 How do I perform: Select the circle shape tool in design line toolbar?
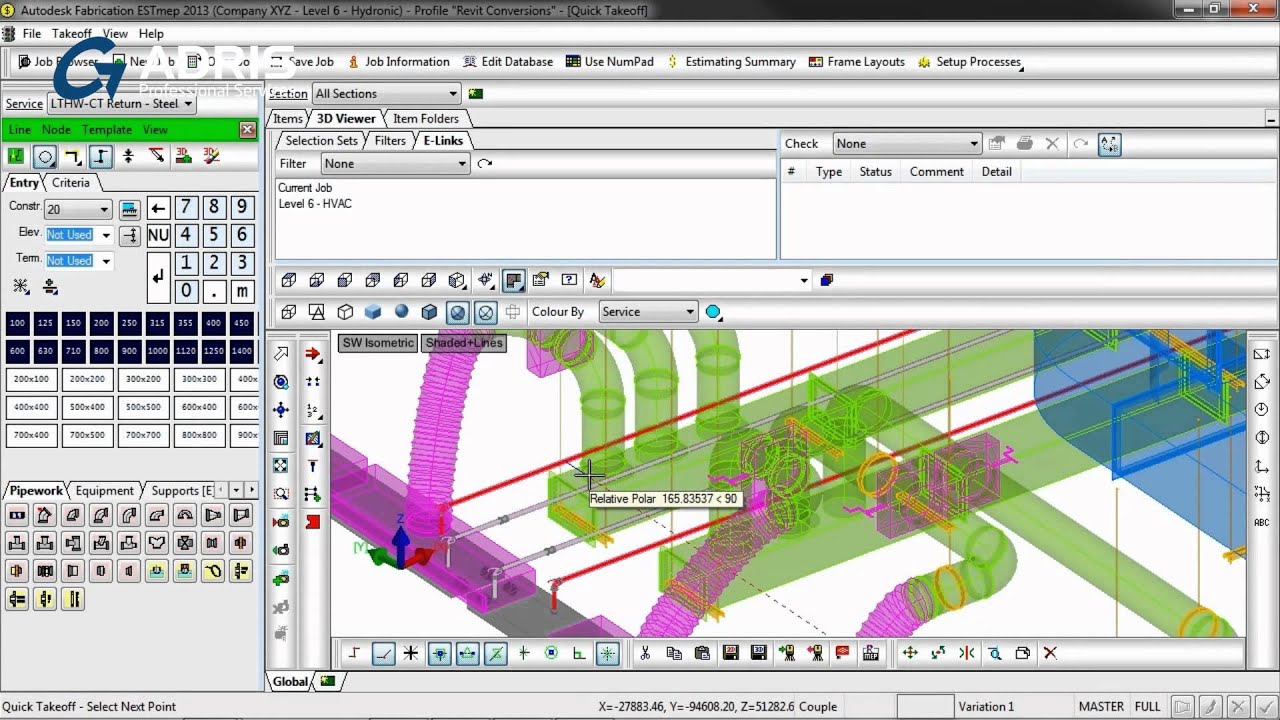[x=44, y=156]
